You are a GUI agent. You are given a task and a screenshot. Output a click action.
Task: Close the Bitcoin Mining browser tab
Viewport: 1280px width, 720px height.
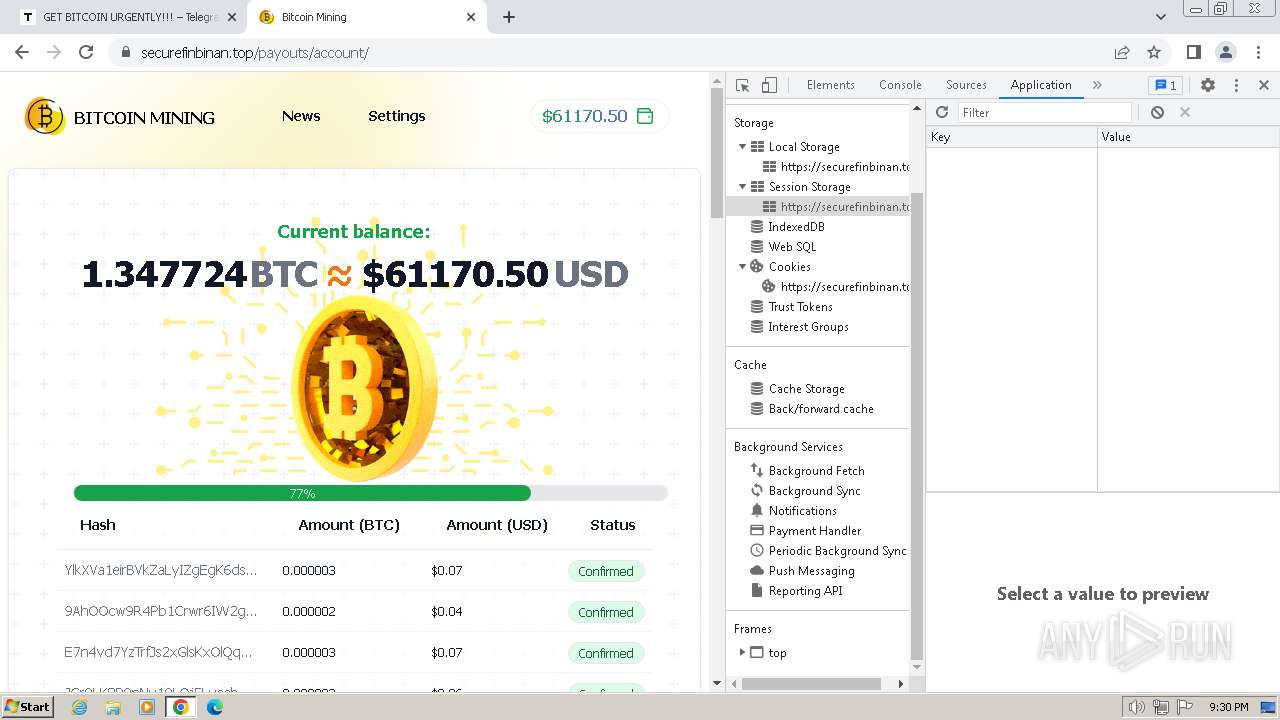[471, 17]
